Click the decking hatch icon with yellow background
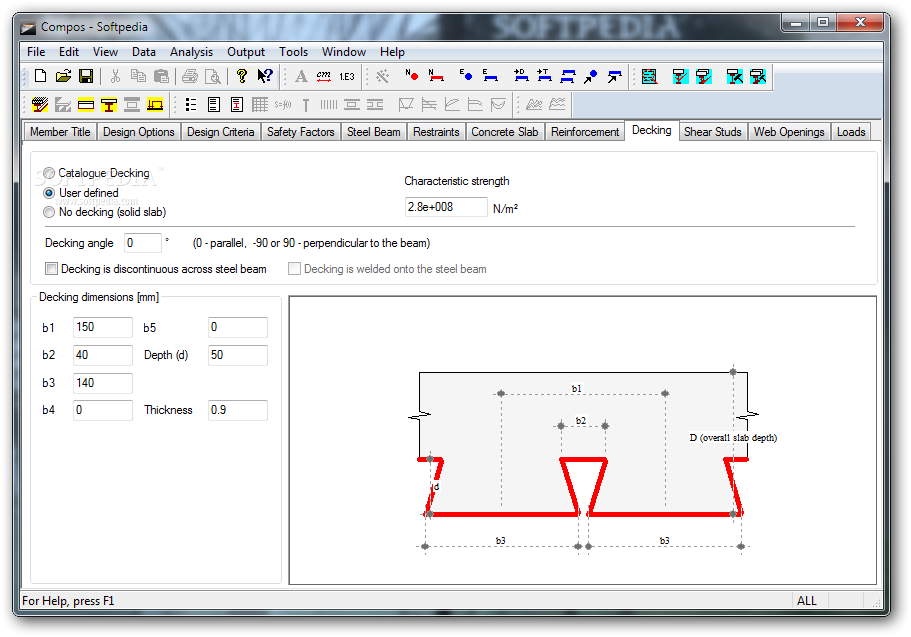 tap(40, 105)
